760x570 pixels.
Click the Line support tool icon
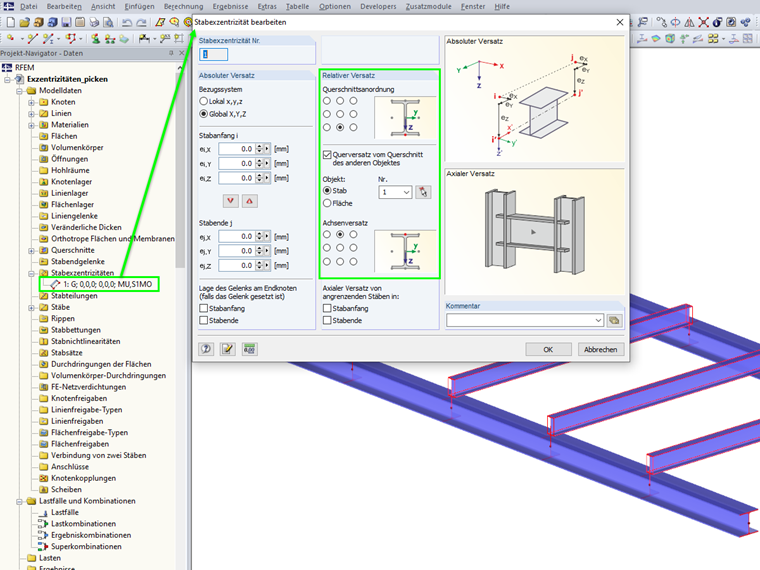110,38
